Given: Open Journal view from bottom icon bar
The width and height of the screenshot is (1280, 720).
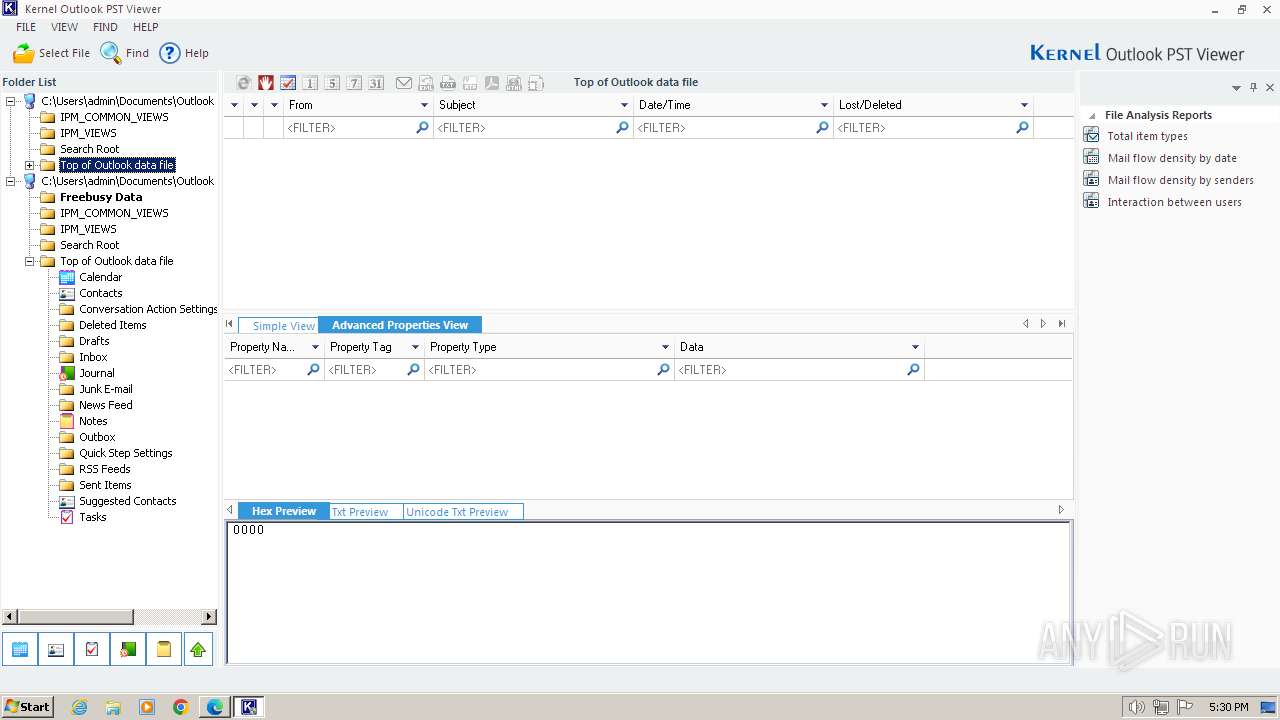Looking at the screenshot, I should [x=128, y=649].
